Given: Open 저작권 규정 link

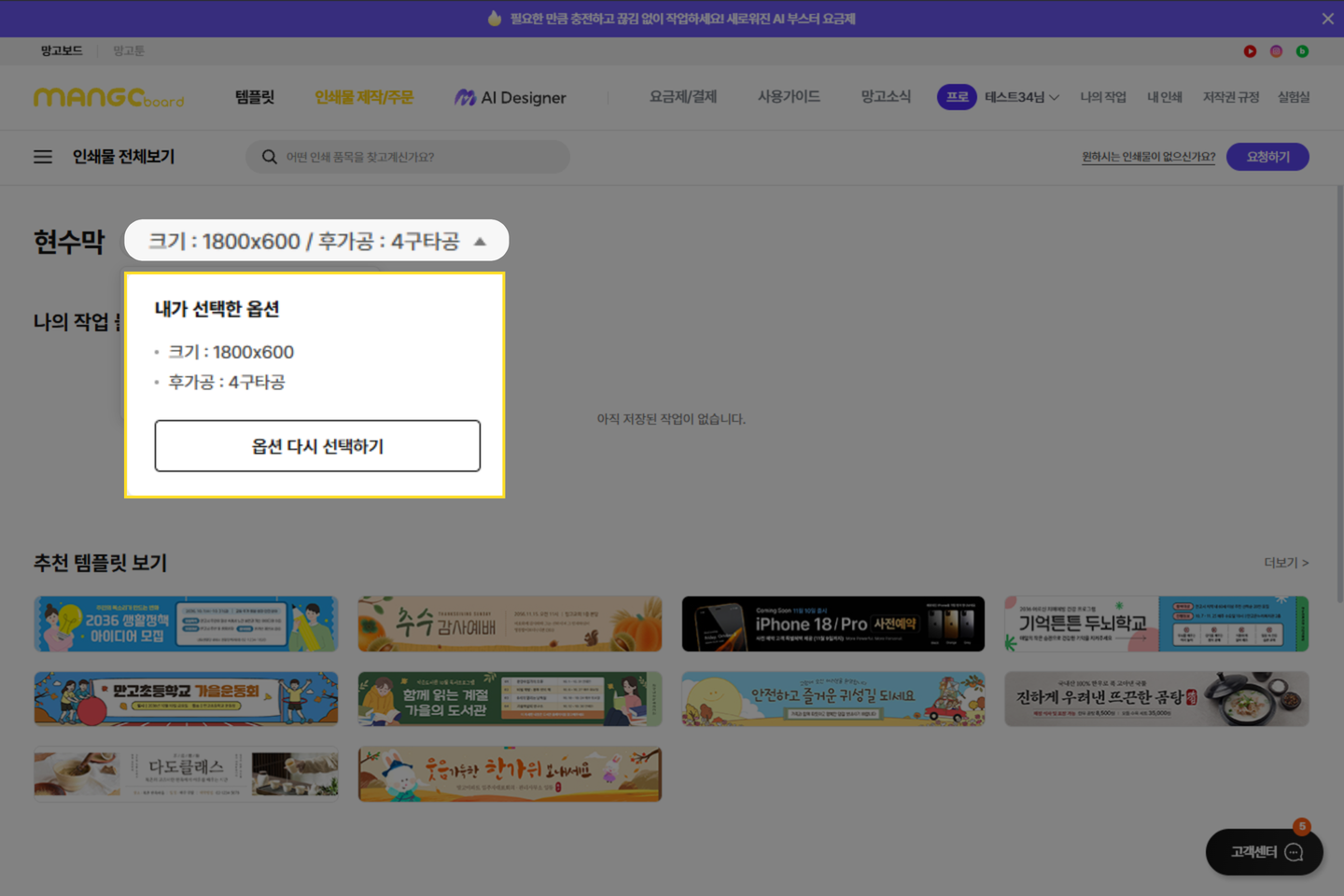Looking at the screenshot, I should pyautogui.click(x=1231, y=97).
